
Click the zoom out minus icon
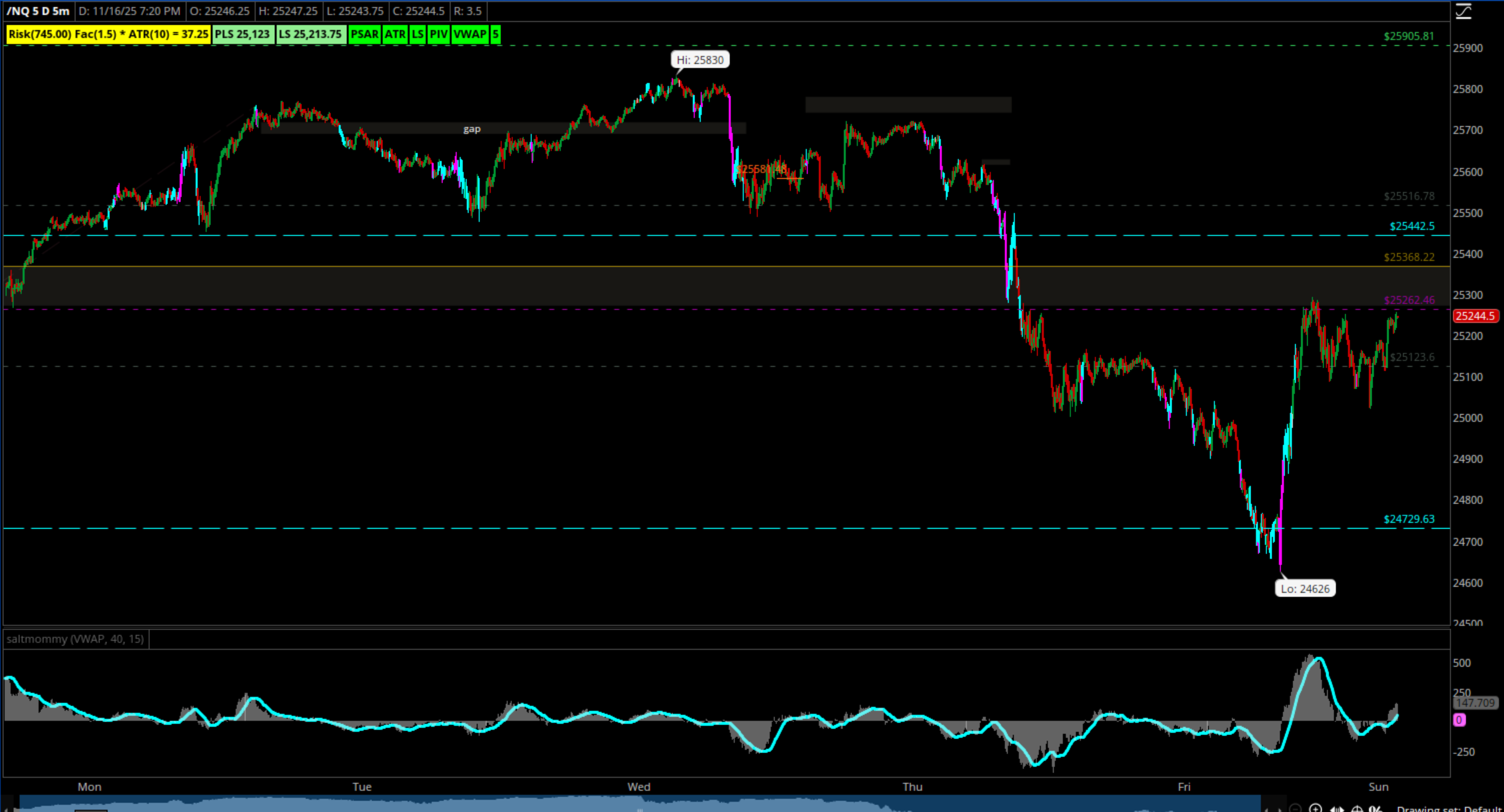point(1296,810)
